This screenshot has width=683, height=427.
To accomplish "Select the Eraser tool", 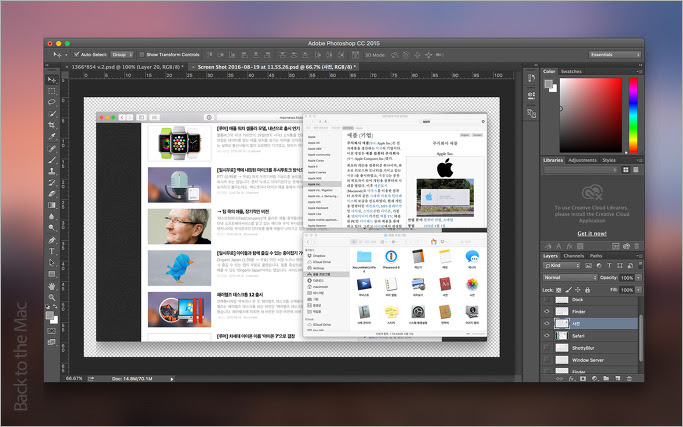I will [51, 194].
